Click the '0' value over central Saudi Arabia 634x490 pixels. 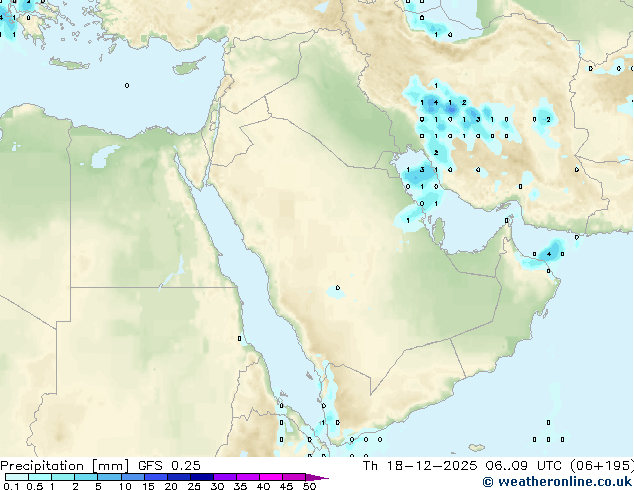coord(338,288)
